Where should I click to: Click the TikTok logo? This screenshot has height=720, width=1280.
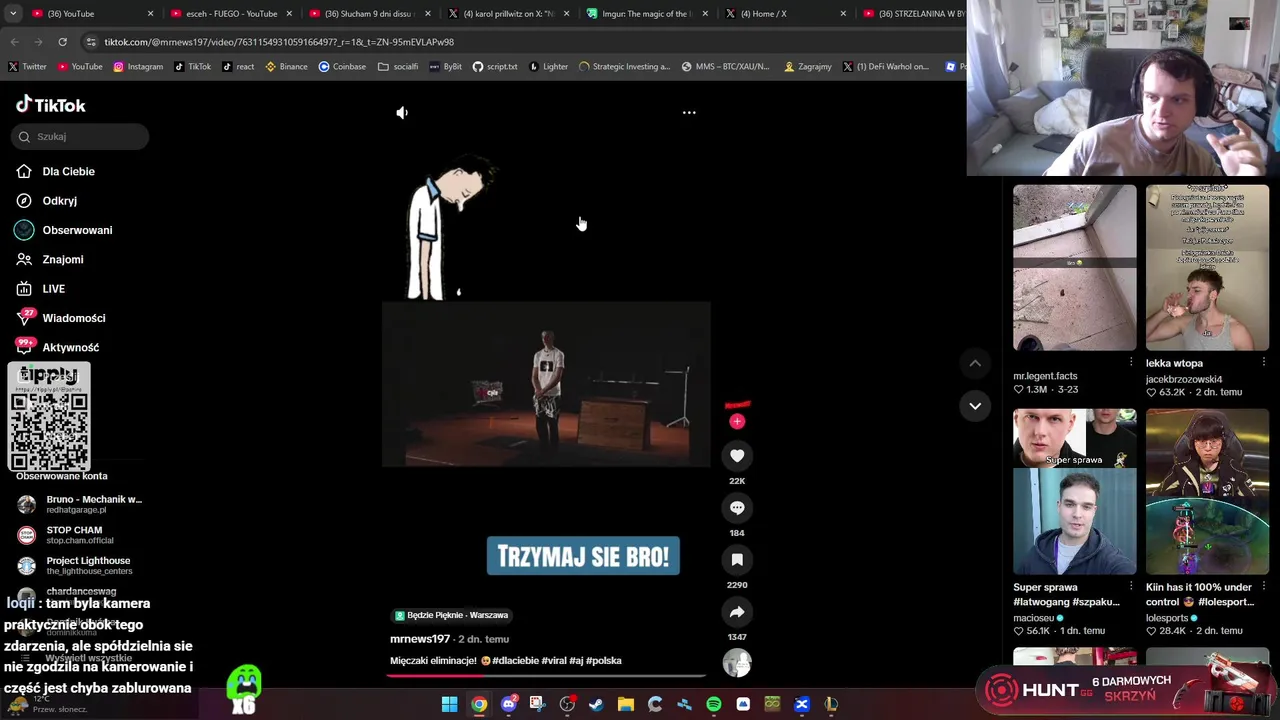[50, 105]
